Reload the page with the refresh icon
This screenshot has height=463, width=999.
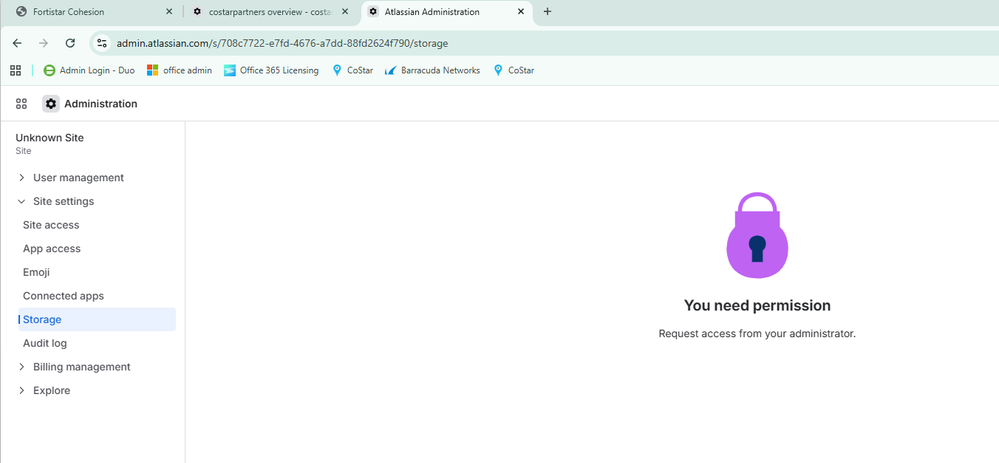click(70, 43)
